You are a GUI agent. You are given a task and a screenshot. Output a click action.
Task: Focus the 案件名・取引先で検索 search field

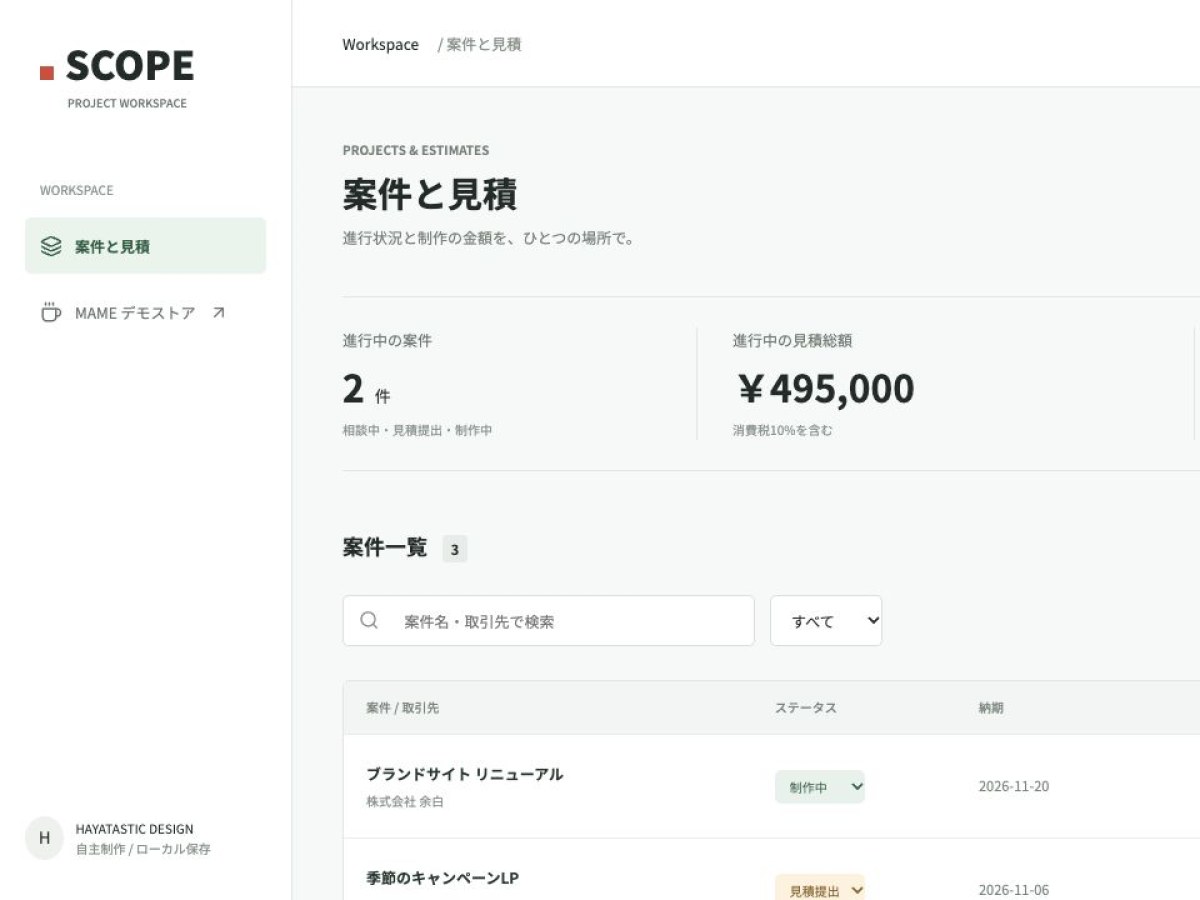[x=548, y=621]
